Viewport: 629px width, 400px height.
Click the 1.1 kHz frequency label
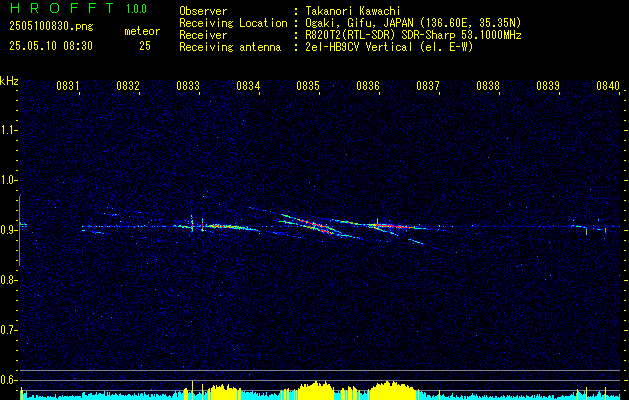(x=8, y=130)
